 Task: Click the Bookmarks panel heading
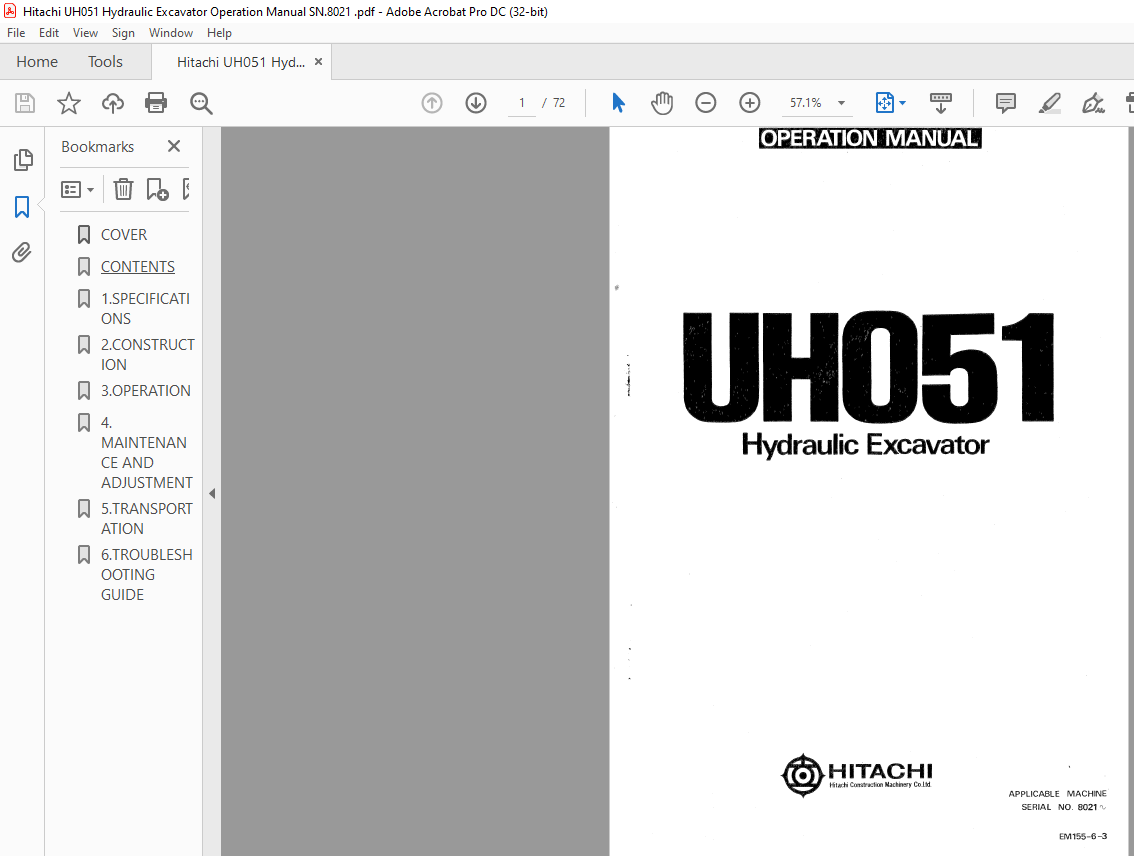pyautogui.click(x=98, y=147)
